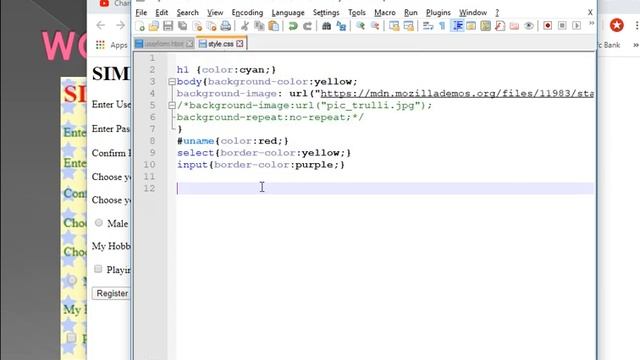This screenshot has height=360, width=640.
Task: Click the browser Forward arrow button
Action: click(x=120, y=26)
